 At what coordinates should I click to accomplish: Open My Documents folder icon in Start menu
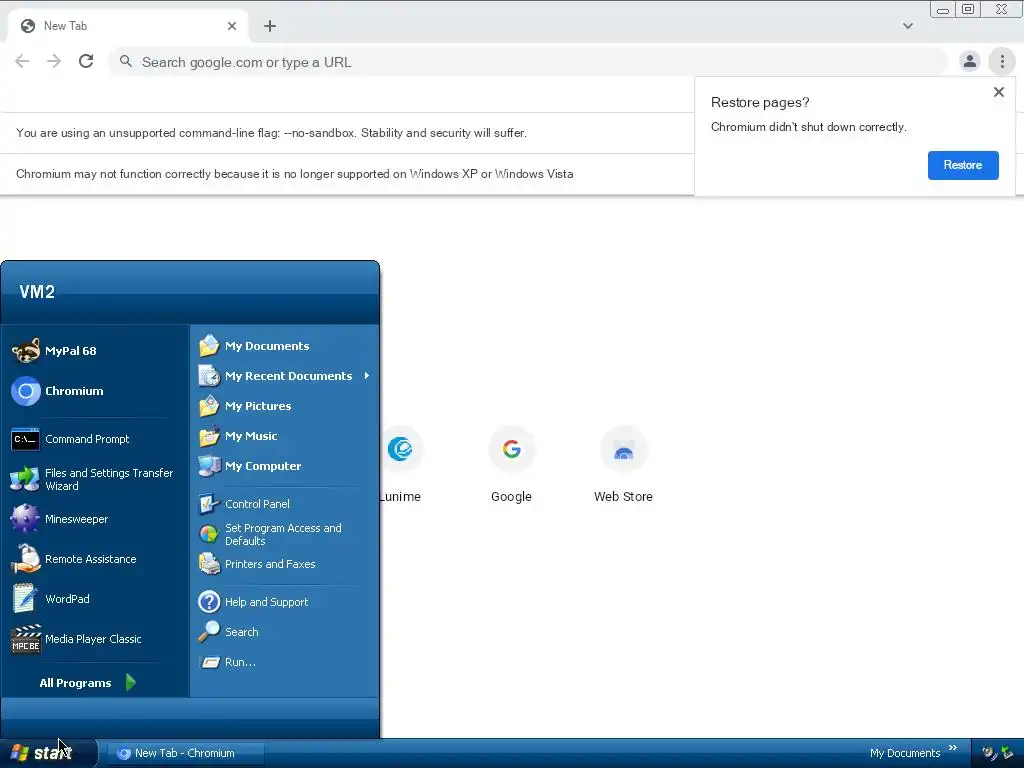(209, 345)
